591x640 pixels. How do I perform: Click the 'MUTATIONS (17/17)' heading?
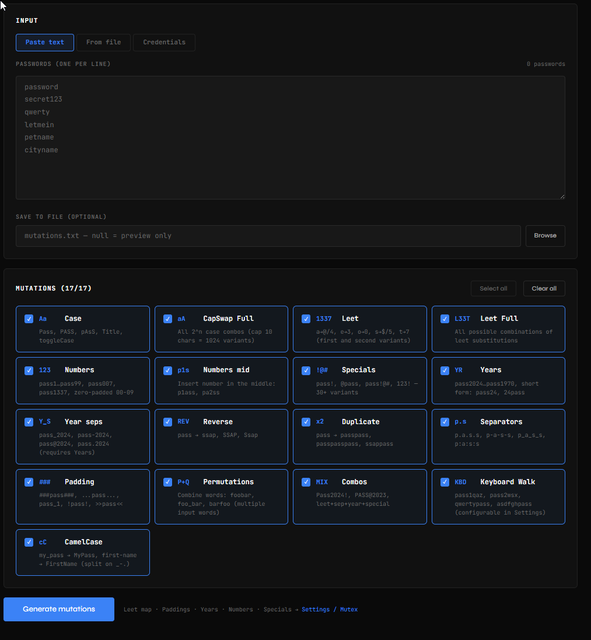tap(53, 289)
